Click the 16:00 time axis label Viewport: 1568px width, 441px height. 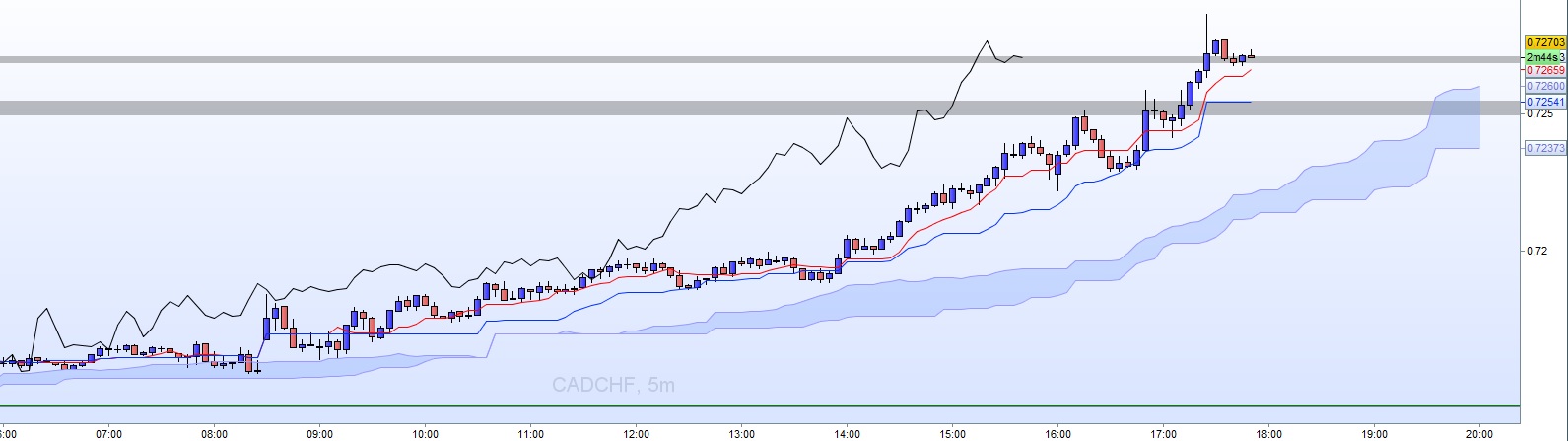point(1057,433)
